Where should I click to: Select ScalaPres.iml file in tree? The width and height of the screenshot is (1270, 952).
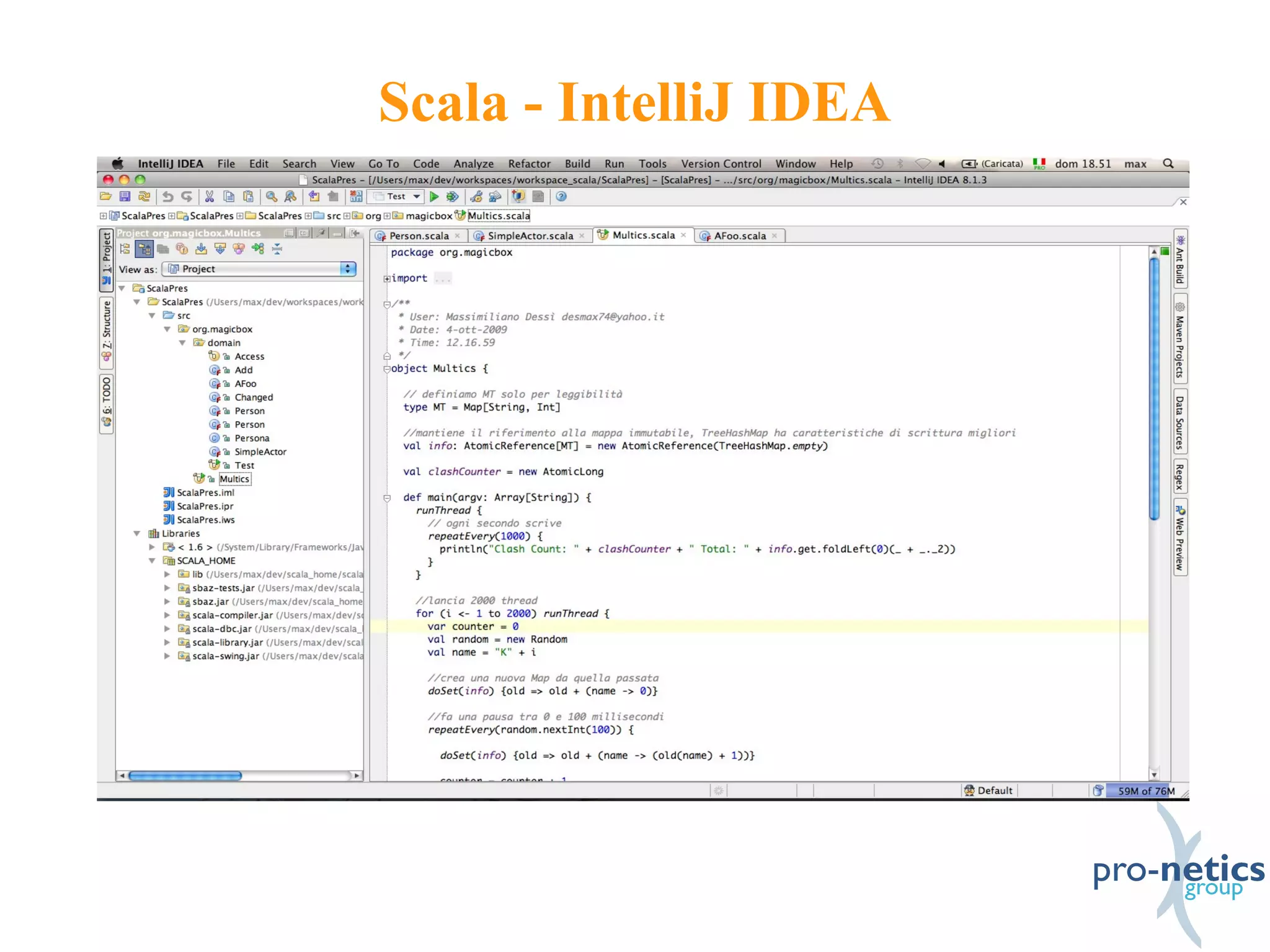205,492
